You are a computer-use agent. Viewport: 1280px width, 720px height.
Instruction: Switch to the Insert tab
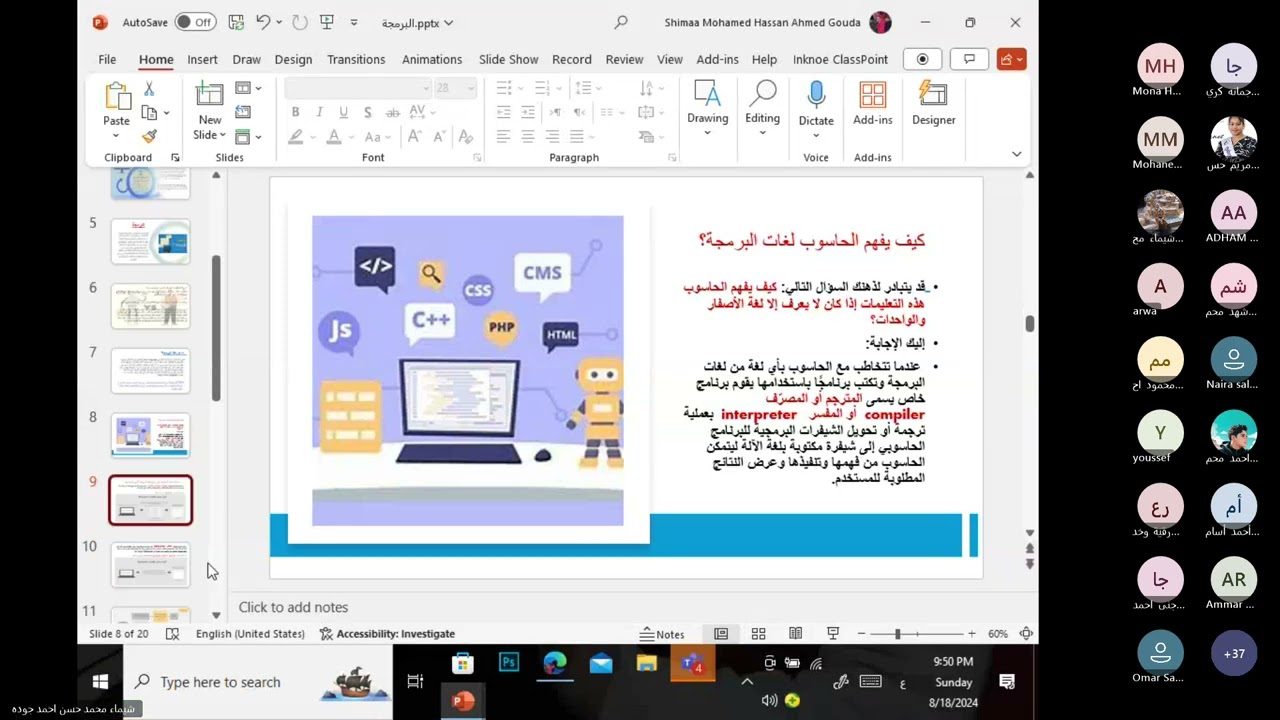[x=202, y=59]
